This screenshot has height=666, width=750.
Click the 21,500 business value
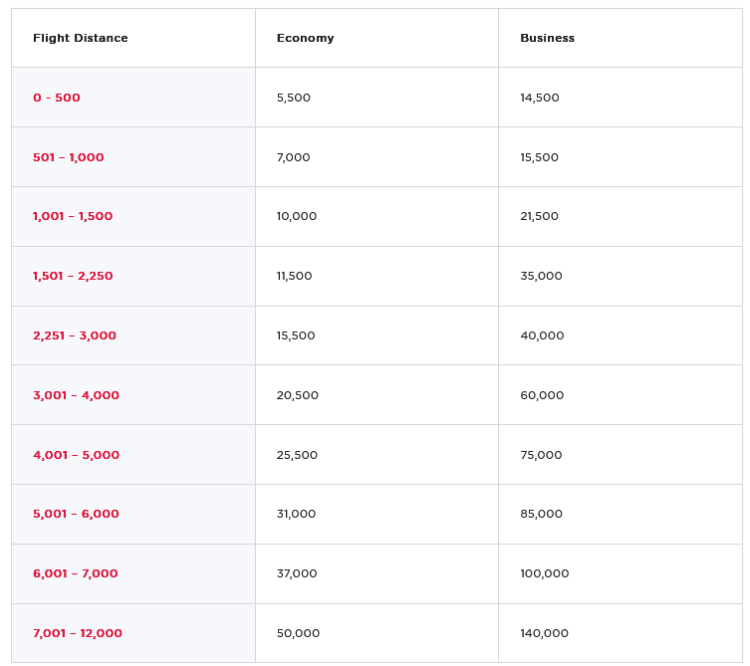point(539,216)
